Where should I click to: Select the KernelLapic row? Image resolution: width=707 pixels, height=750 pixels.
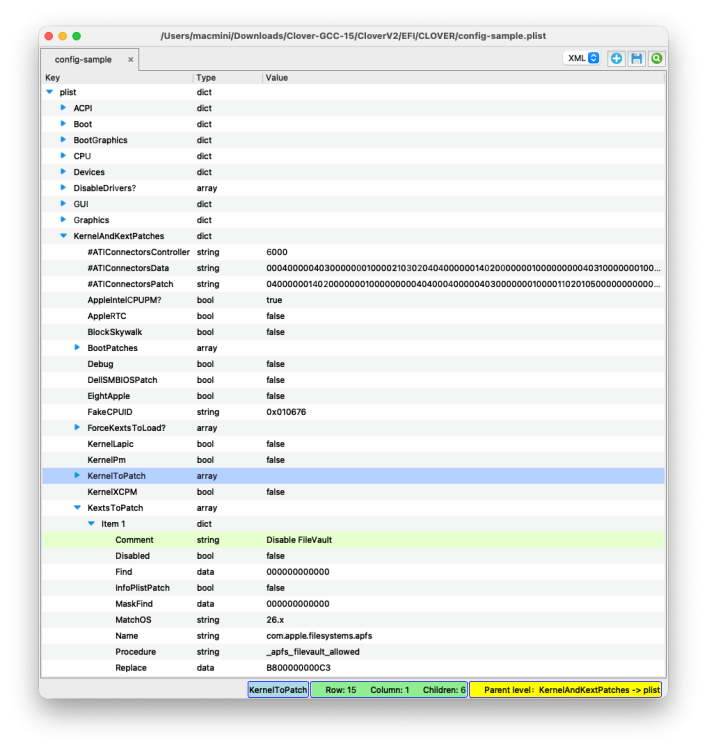pos(353,444)
